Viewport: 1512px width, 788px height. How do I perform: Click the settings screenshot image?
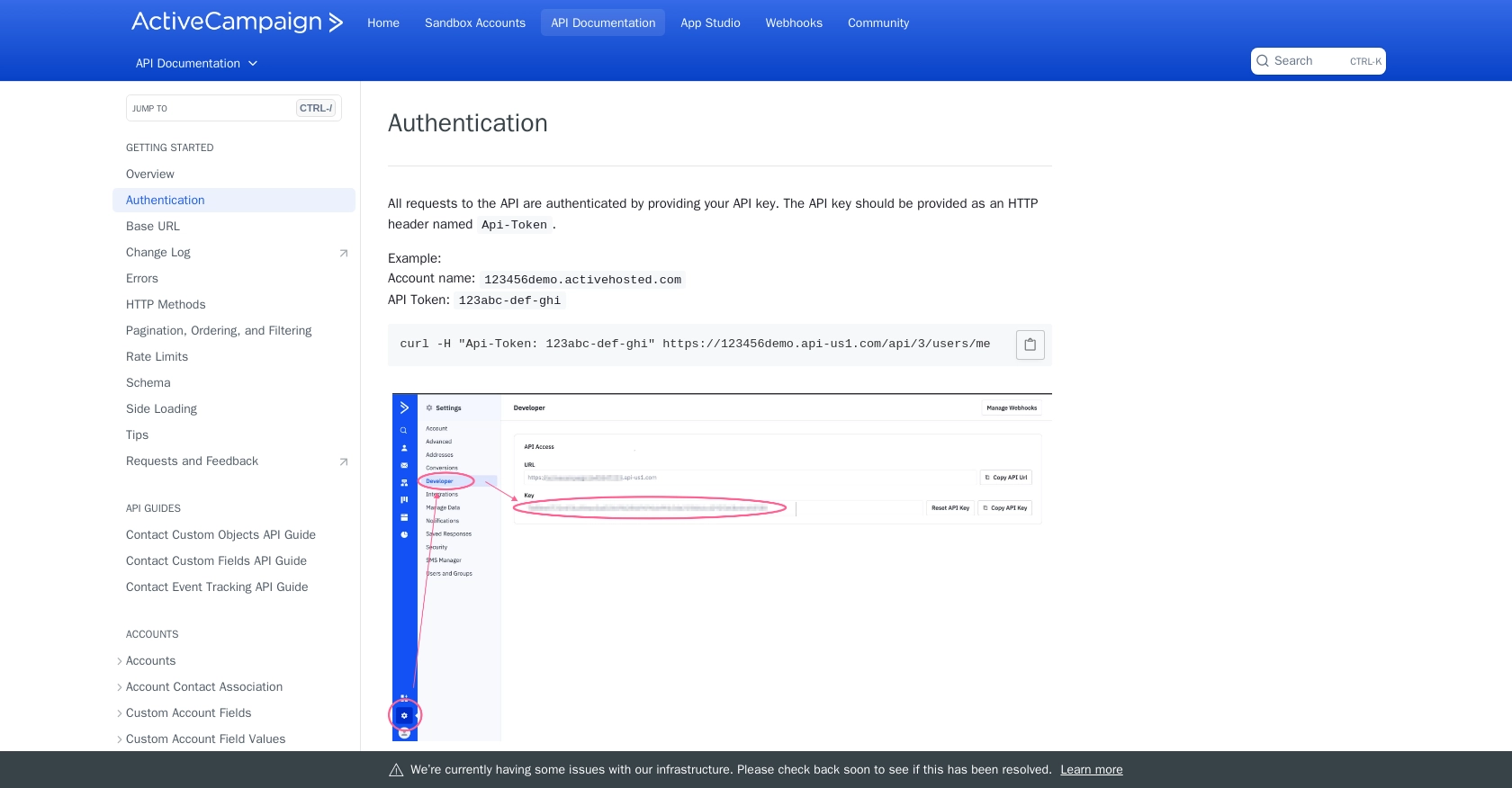[722, 567]
